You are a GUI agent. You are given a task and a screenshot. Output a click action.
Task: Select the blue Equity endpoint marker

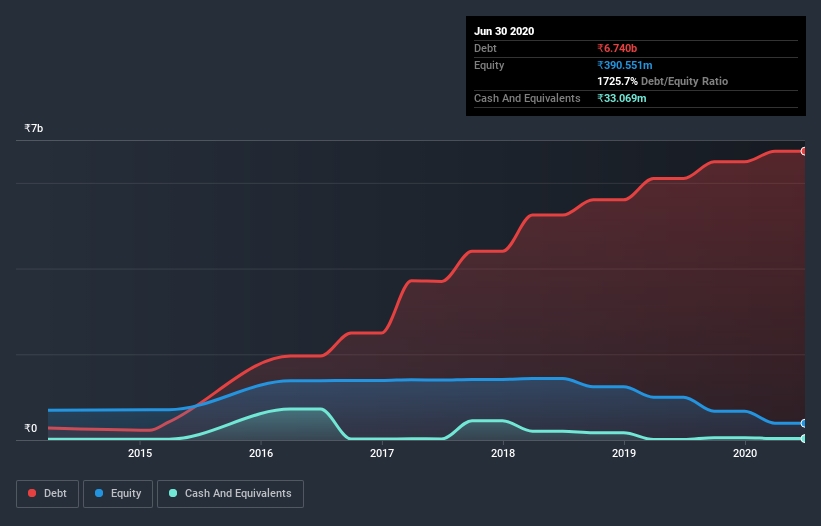coord(804,423)
